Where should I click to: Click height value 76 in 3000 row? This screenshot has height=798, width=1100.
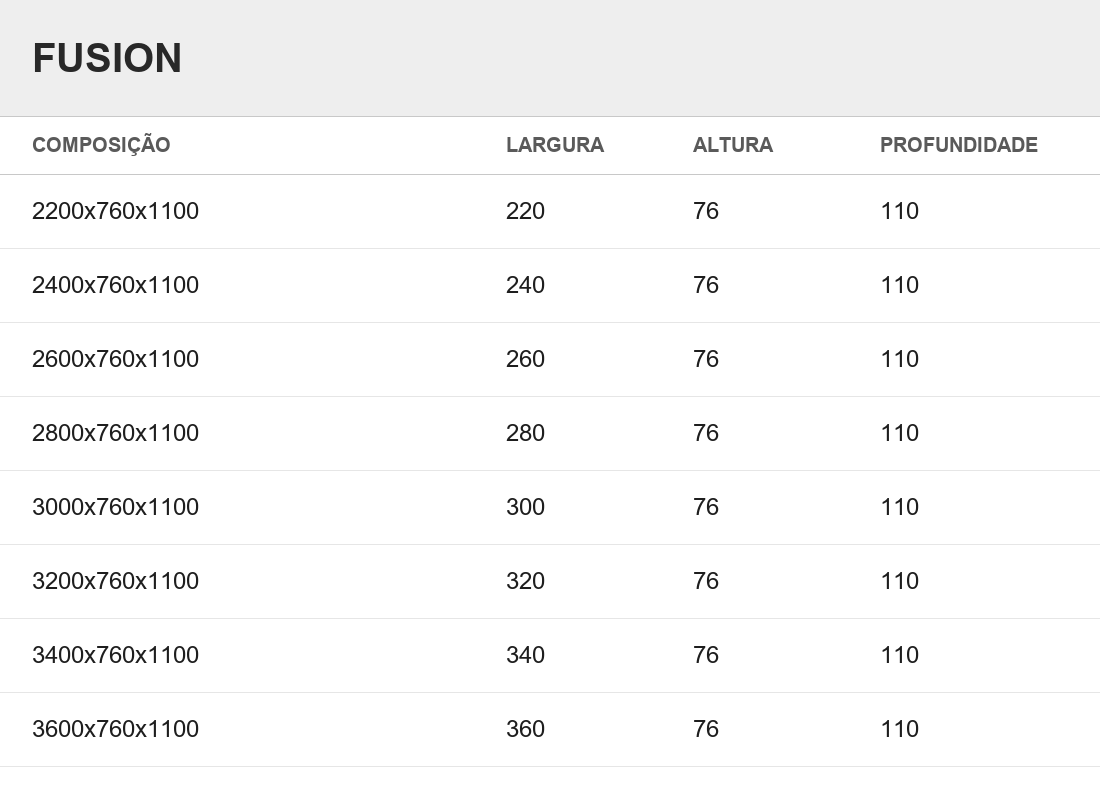(x=706, y=507)
